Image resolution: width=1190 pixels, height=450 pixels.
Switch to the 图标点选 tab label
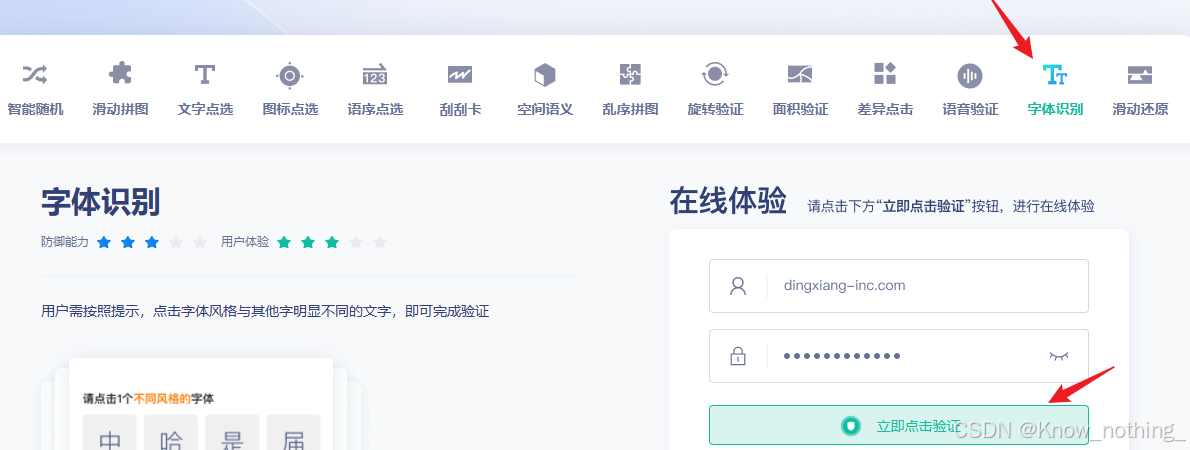290,109
